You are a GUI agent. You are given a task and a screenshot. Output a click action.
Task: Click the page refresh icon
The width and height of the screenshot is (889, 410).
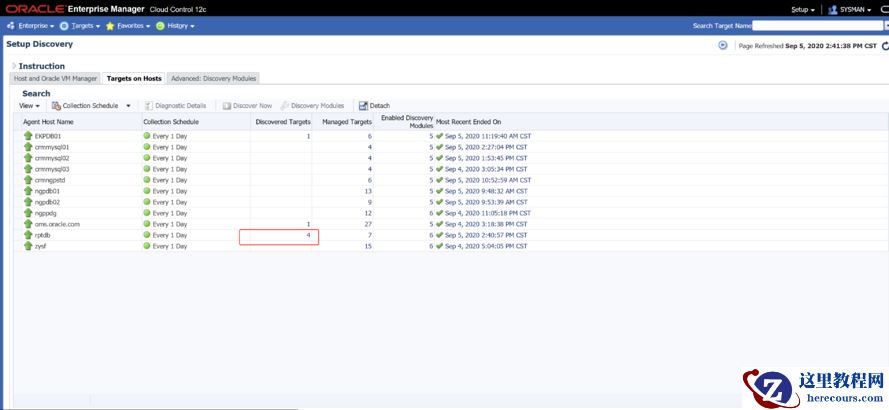point(882,45)
